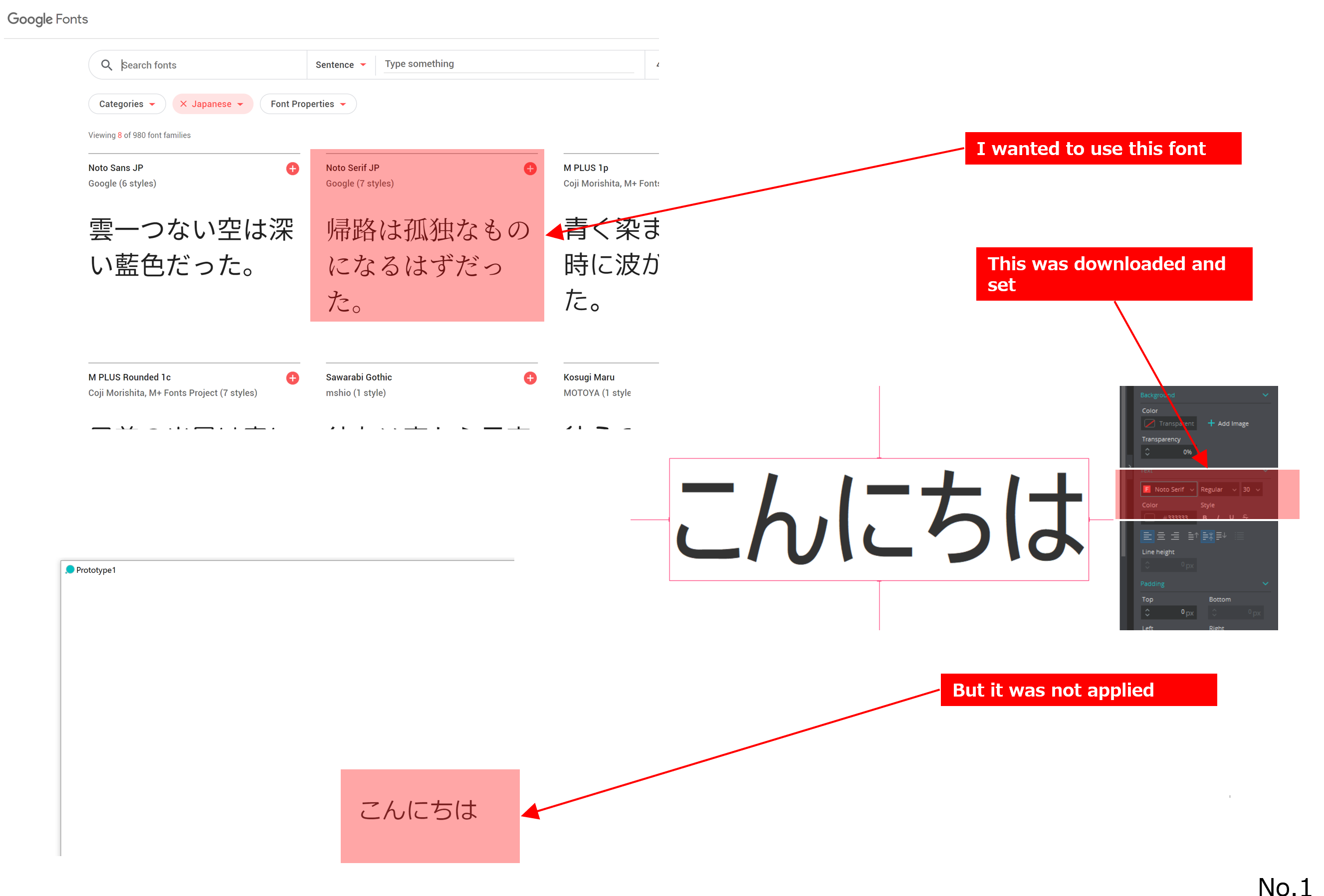This screenshot has width=1324, height=896.
Task: Add M PLUS Rounded 1c font
Action: pos(292,378)
